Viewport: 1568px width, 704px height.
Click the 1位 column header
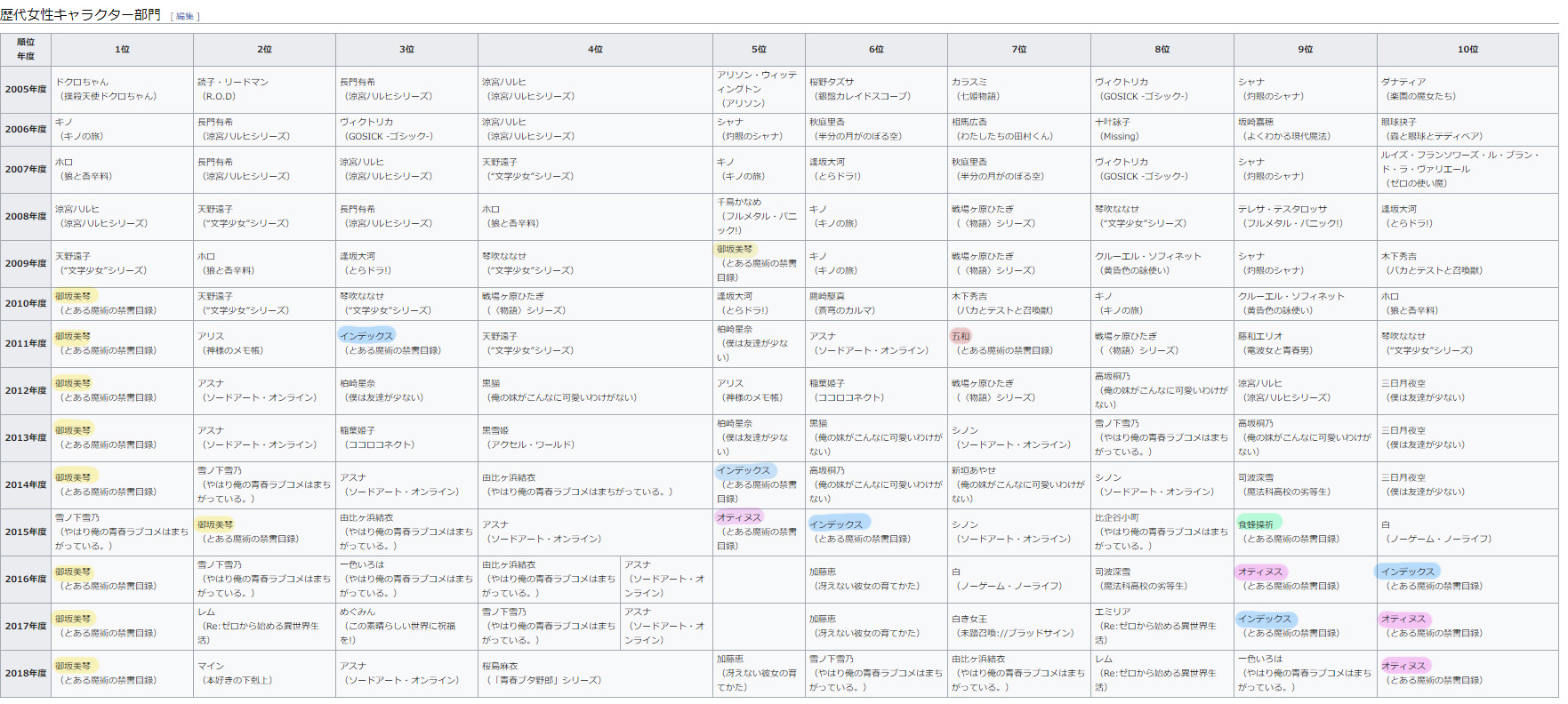122,50
